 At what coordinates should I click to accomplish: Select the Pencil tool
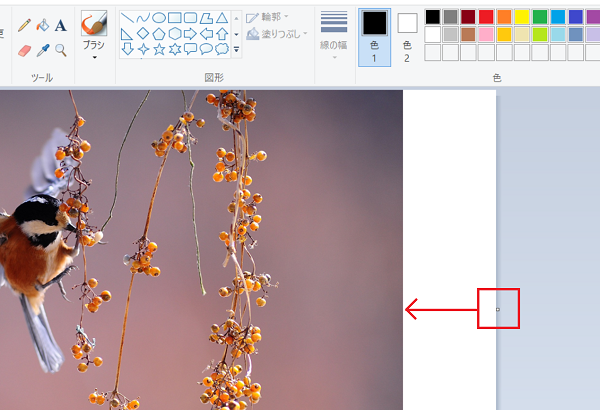click(24, 25)
